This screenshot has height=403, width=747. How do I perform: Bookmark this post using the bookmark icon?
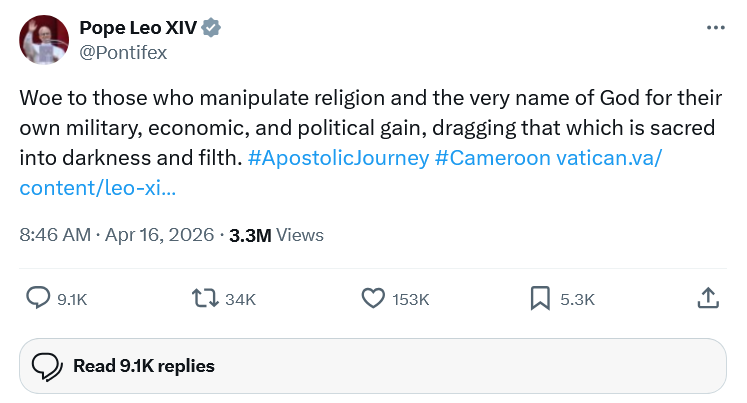coord(540,298)
